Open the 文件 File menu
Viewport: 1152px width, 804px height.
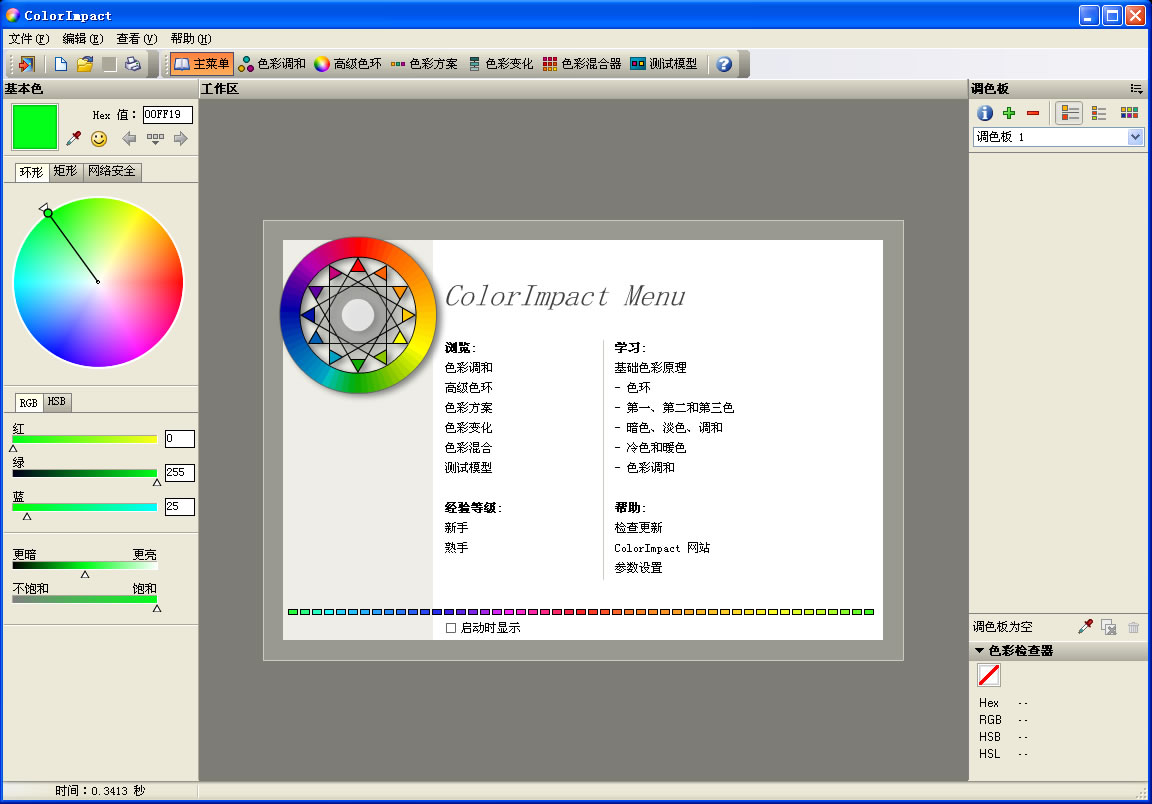coord(29,39)
